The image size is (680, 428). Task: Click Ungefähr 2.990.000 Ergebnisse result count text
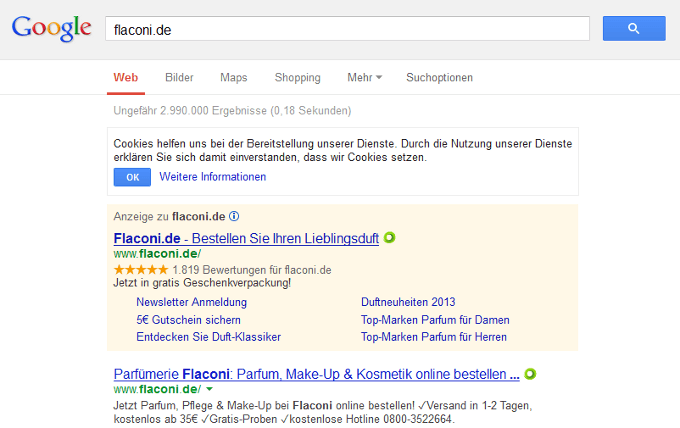(232, 111)
